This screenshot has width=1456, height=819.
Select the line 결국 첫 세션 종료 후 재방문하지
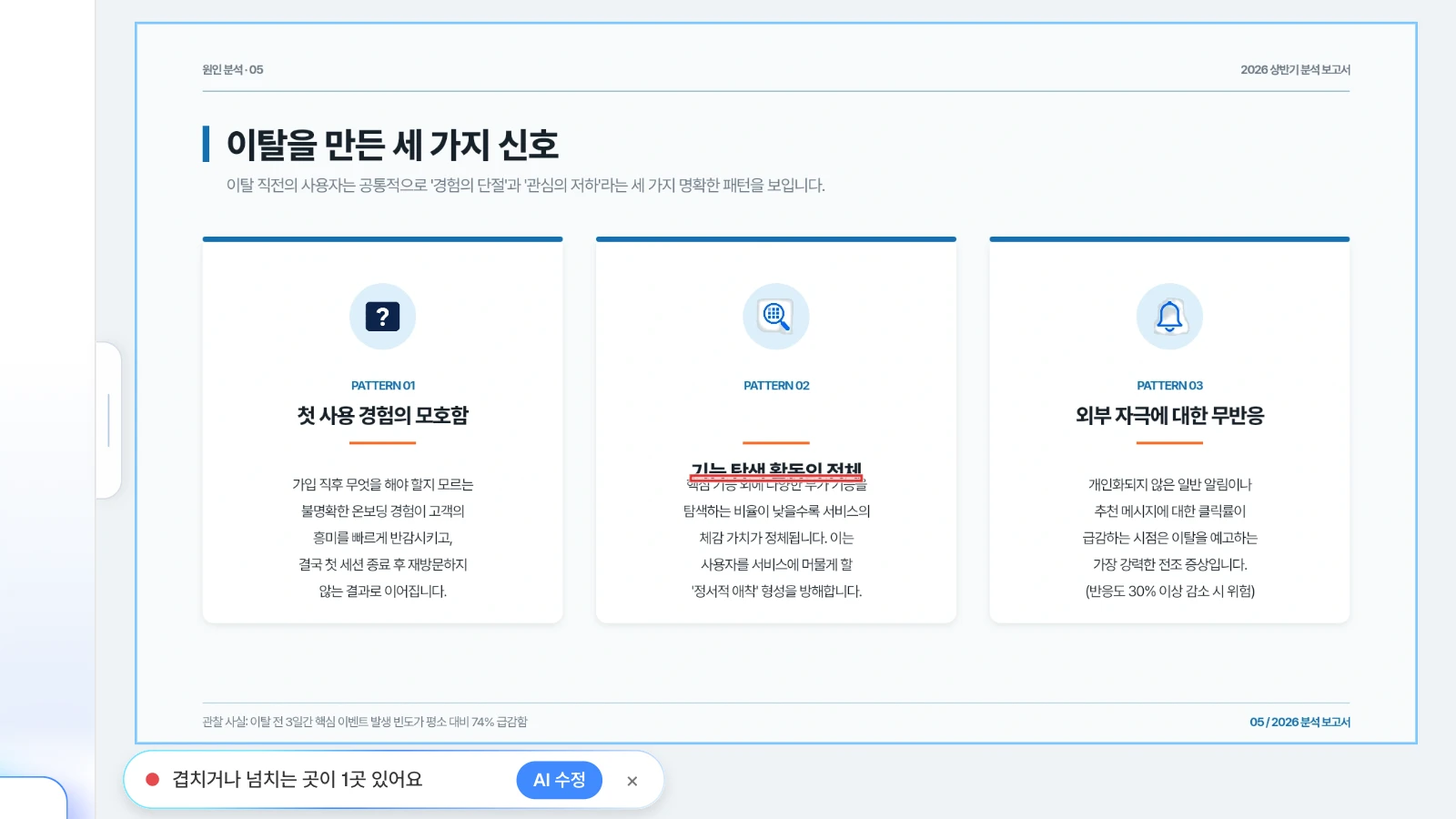[x=382, y=565]
